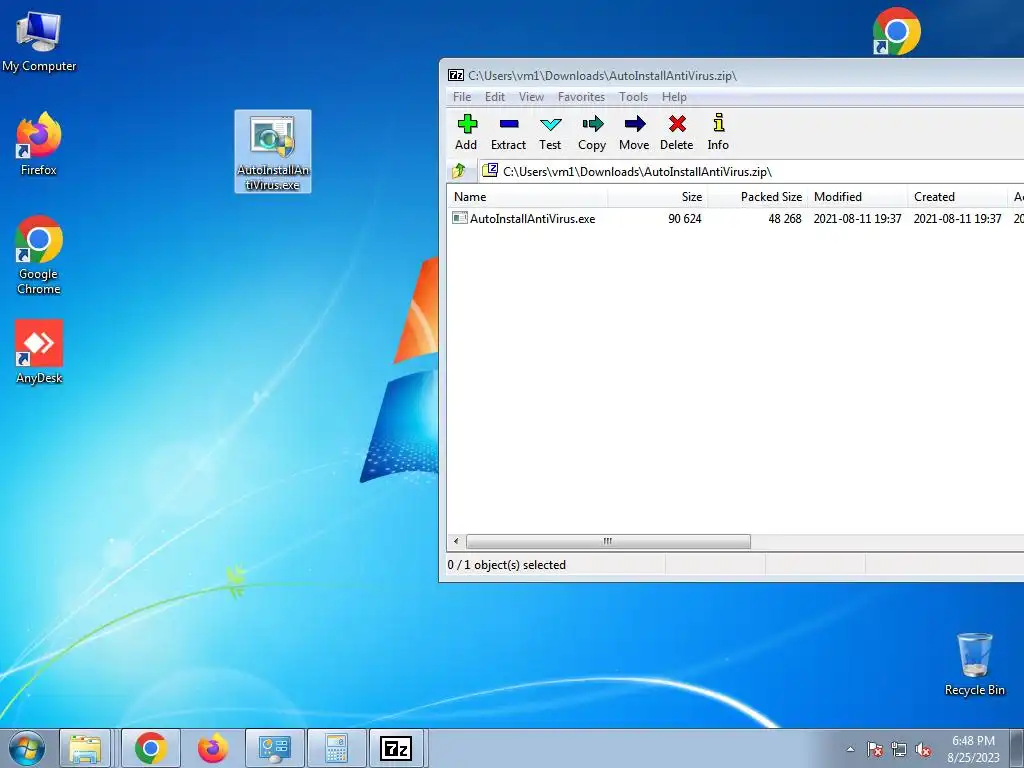1024x768 pixels.
Task: Open the Control Panel taskbar icon
Action: [x=274, y=748]
